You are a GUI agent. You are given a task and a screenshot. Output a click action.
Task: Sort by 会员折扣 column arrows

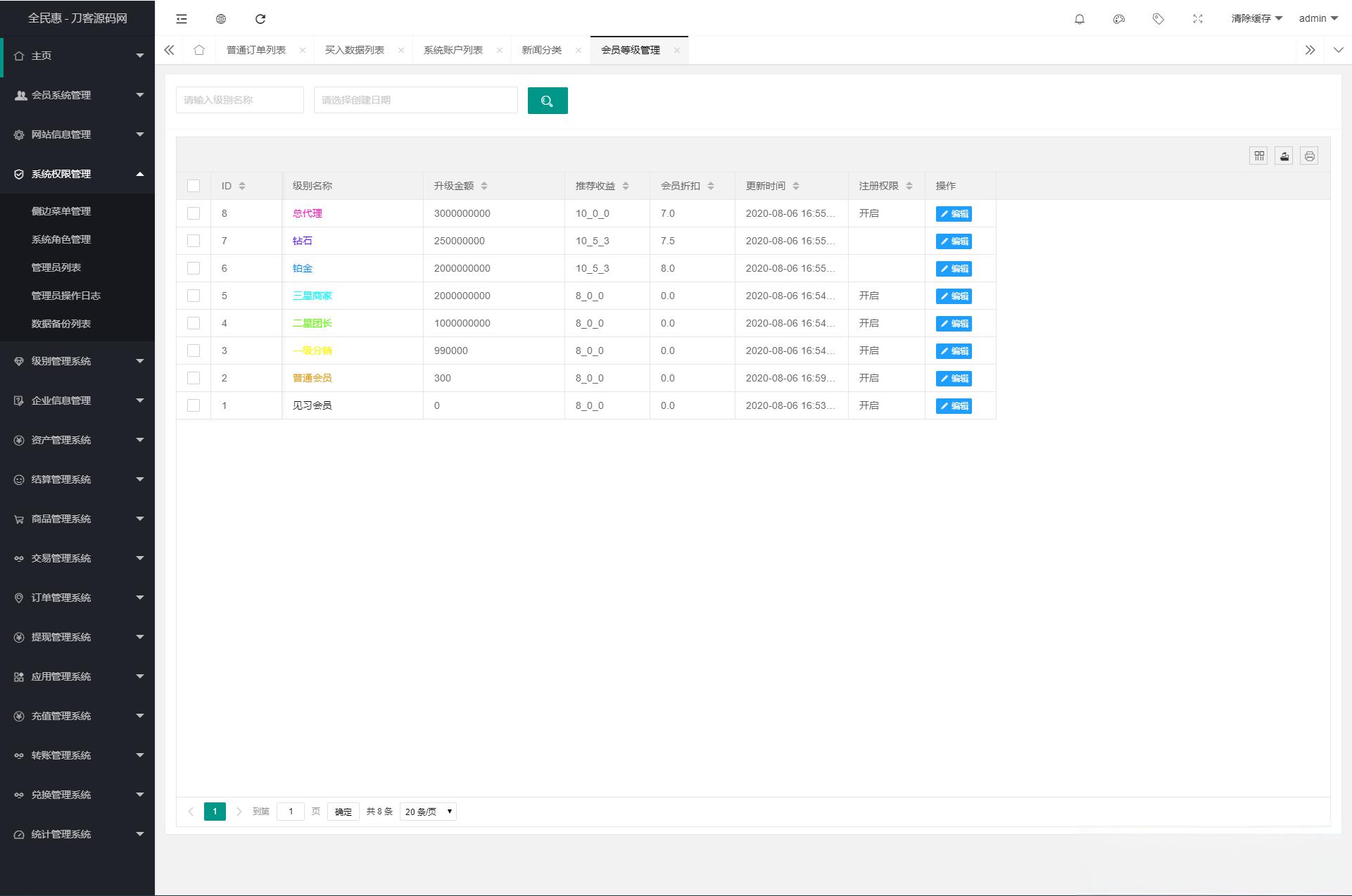tap(711, 186)
